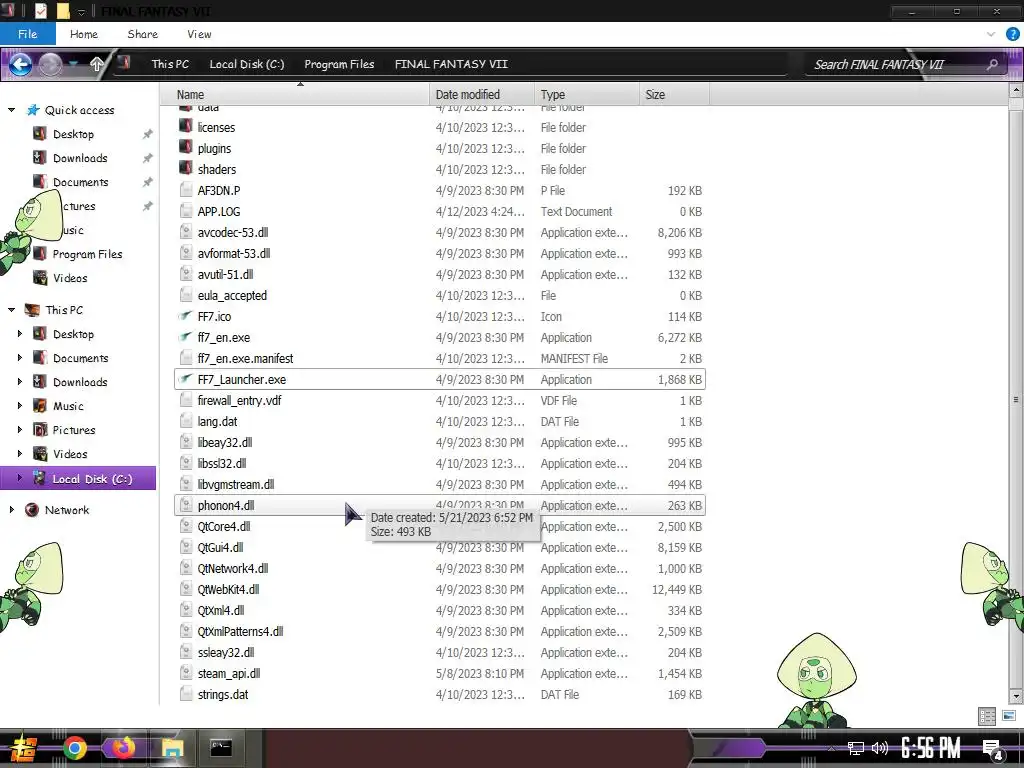The height and width of the screenshot is (768, 1024).
Task: Click the Start button
Action: pyautogui.click(x=23, y=749)
